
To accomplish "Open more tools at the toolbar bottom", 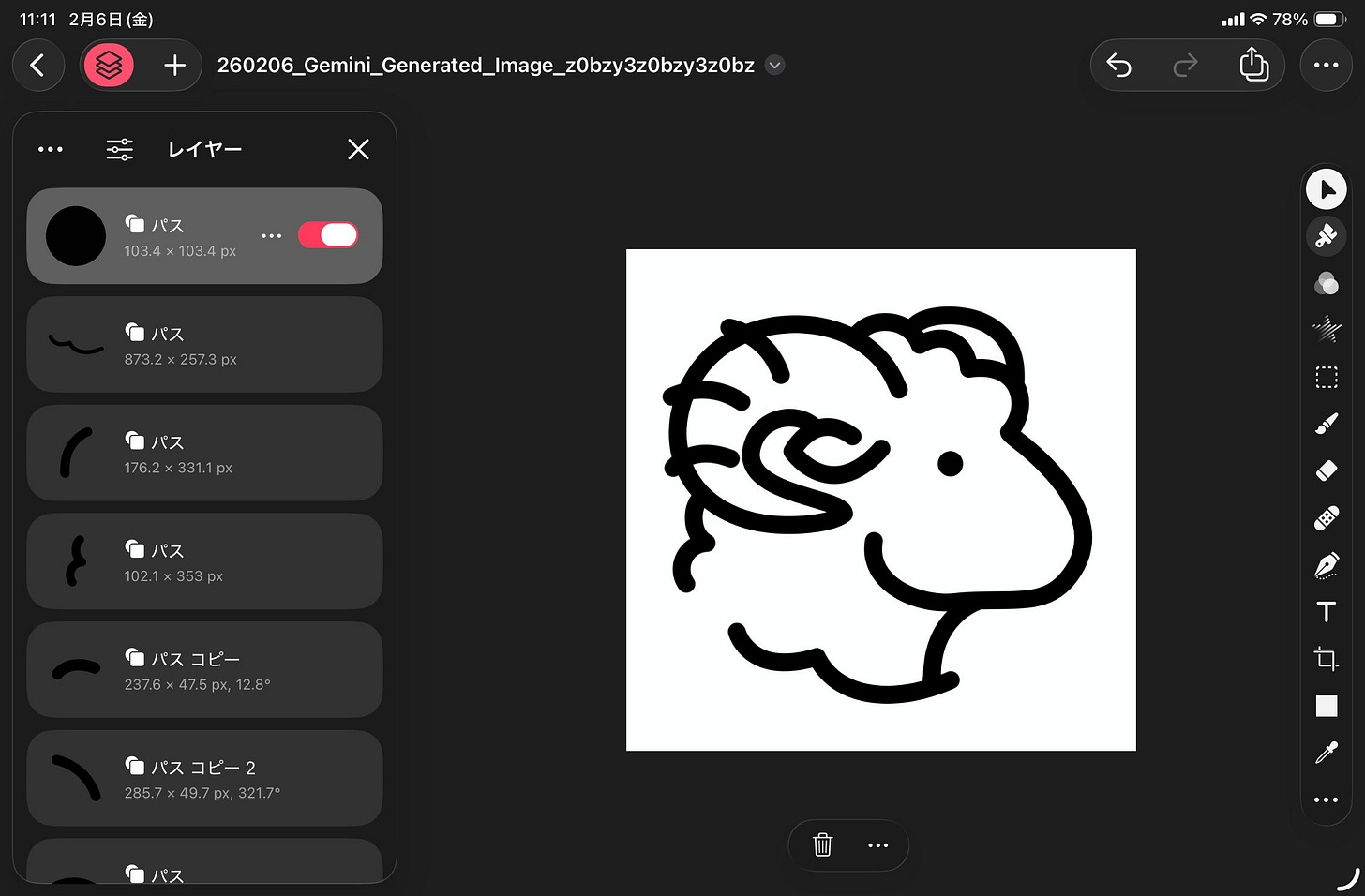I will [1327, 799].
